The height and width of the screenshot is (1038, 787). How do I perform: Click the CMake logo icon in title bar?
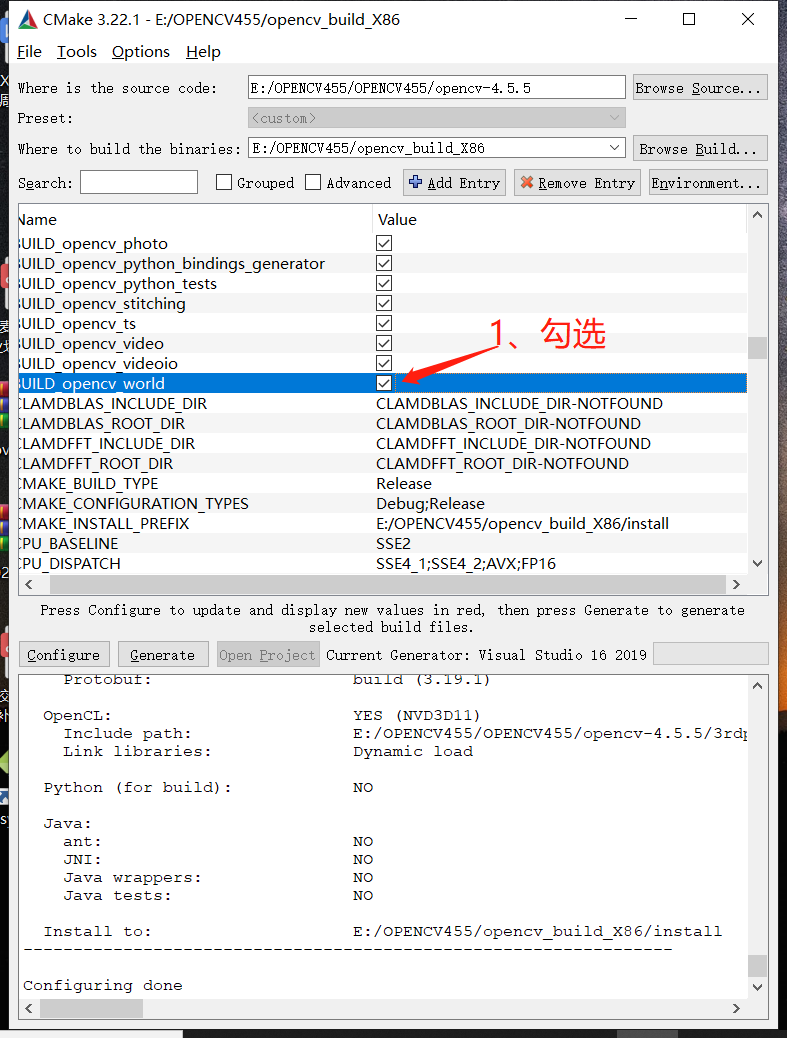28,19
